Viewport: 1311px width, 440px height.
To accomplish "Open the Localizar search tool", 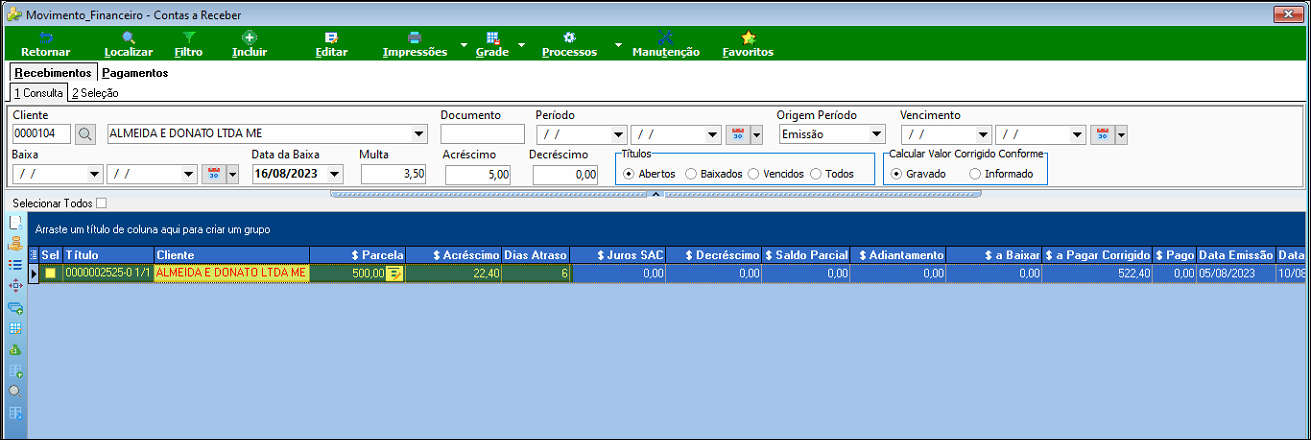I will 128,44.
